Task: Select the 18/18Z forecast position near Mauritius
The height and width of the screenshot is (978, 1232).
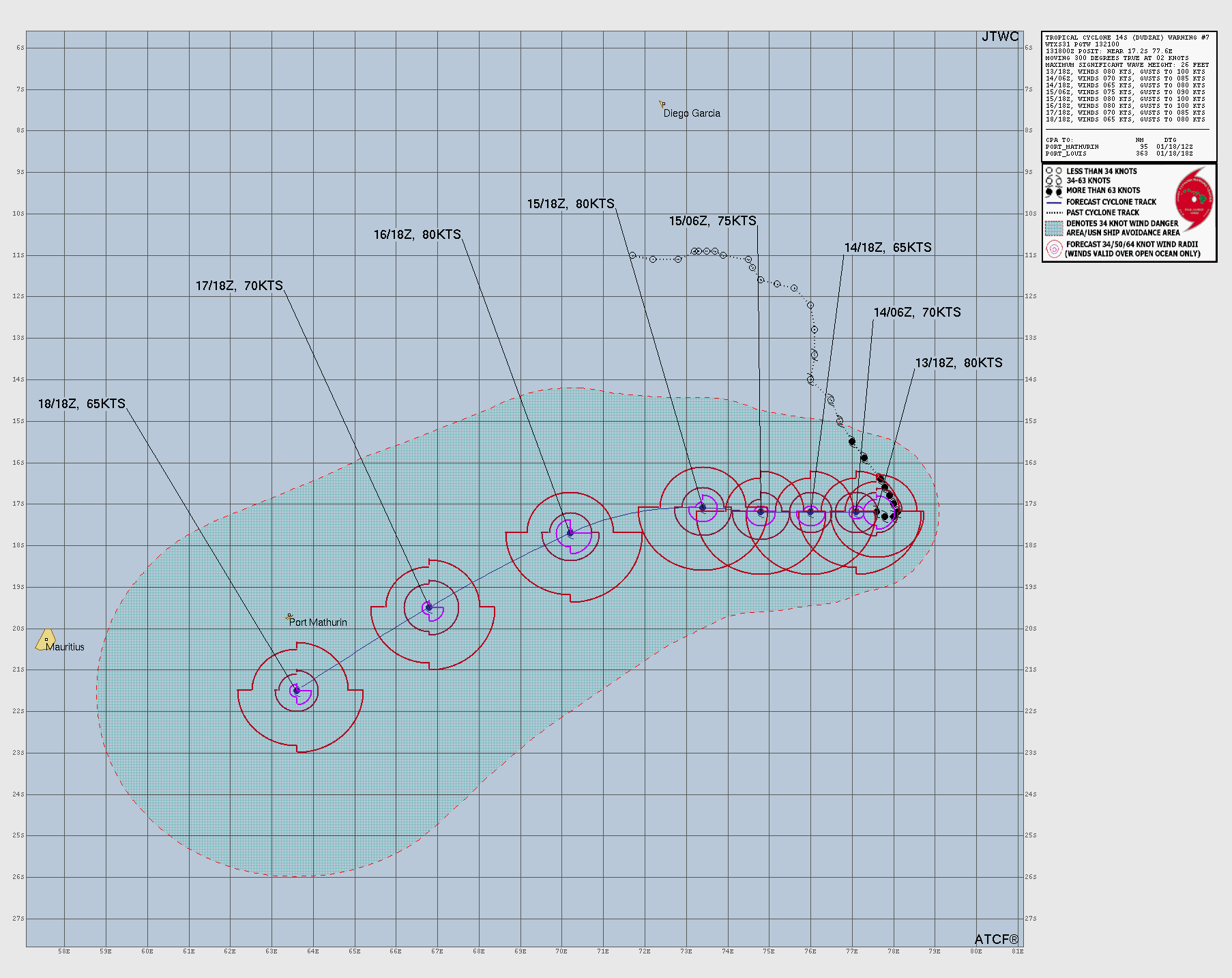Action: (x=297, y=691)
